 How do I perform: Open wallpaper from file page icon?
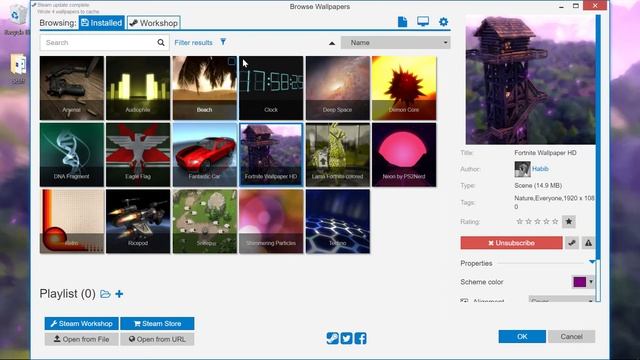[x=402, y=22]
